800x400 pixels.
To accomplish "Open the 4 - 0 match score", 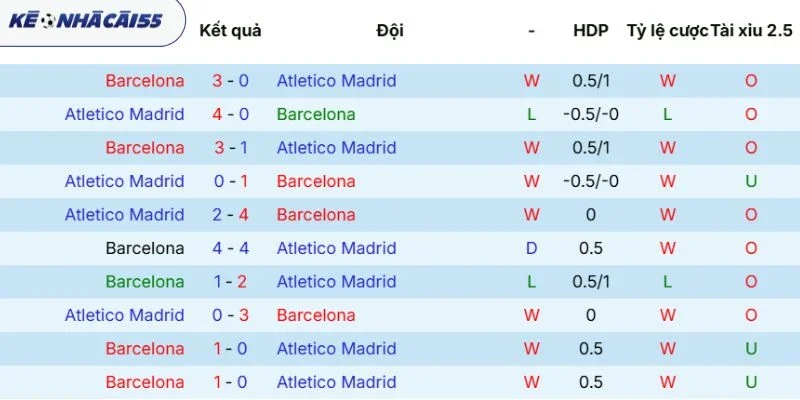I will coord(230,114).
